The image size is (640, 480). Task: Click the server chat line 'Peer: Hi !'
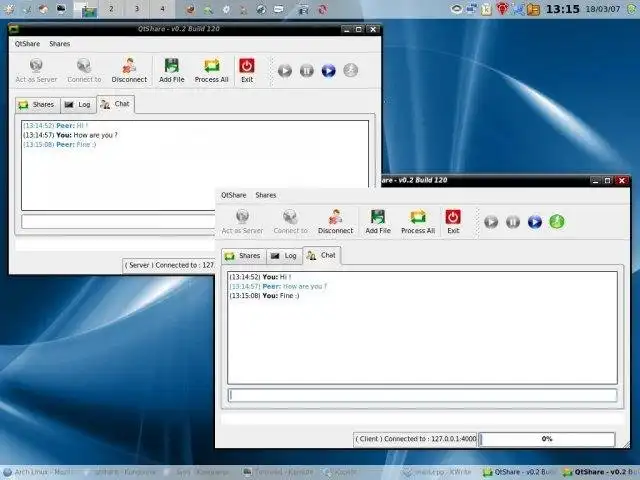point(55,126)
